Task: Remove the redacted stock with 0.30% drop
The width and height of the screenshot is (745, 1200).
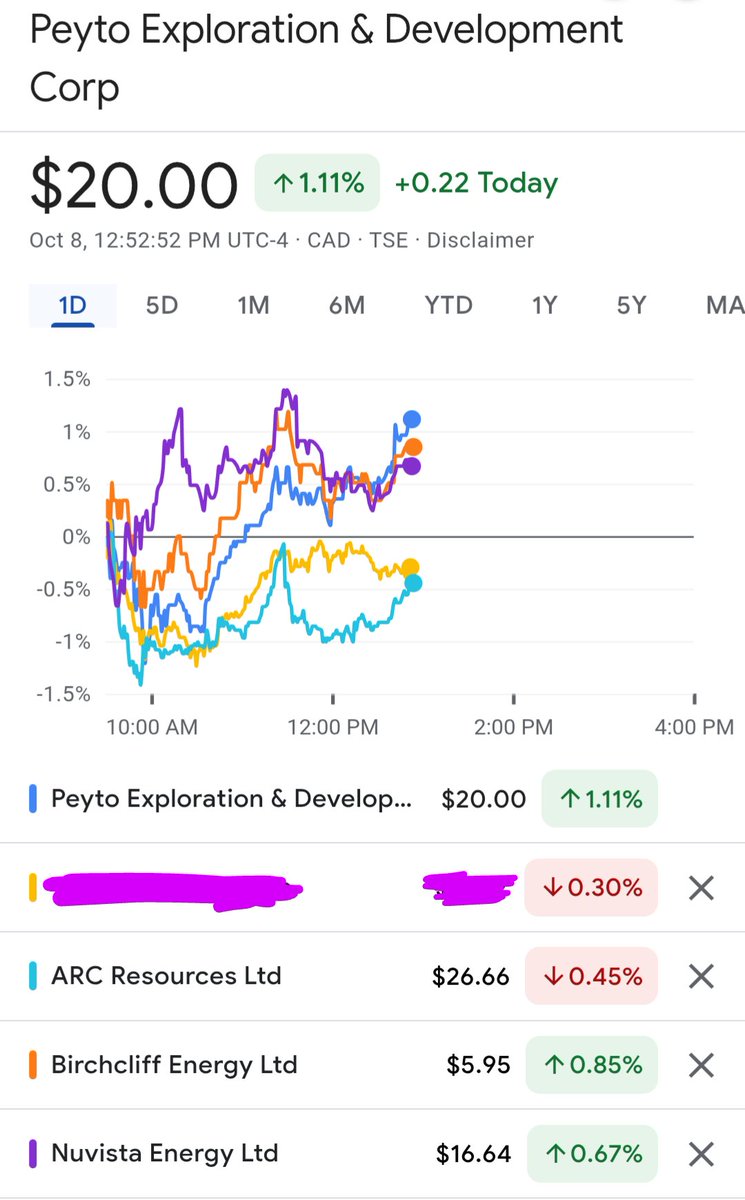Action: coord(702,887)
